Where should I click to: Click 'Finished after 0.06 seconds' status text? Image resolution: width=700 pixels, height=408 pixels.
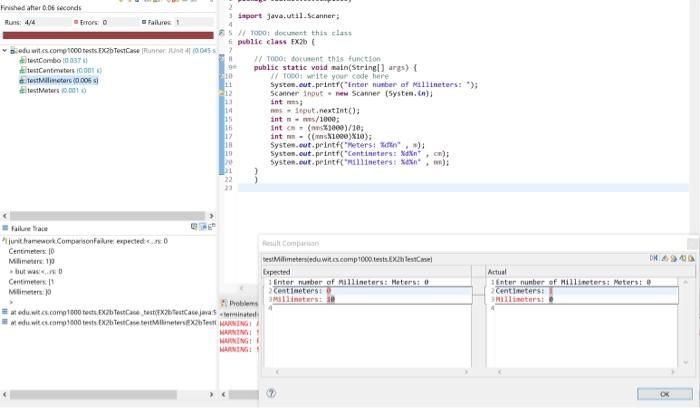click(x=41, y=8)
